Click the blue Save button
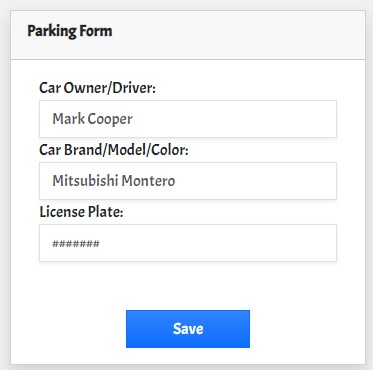Image resolution: width=373 pixels, height=370 pixels. click(188, 329)
